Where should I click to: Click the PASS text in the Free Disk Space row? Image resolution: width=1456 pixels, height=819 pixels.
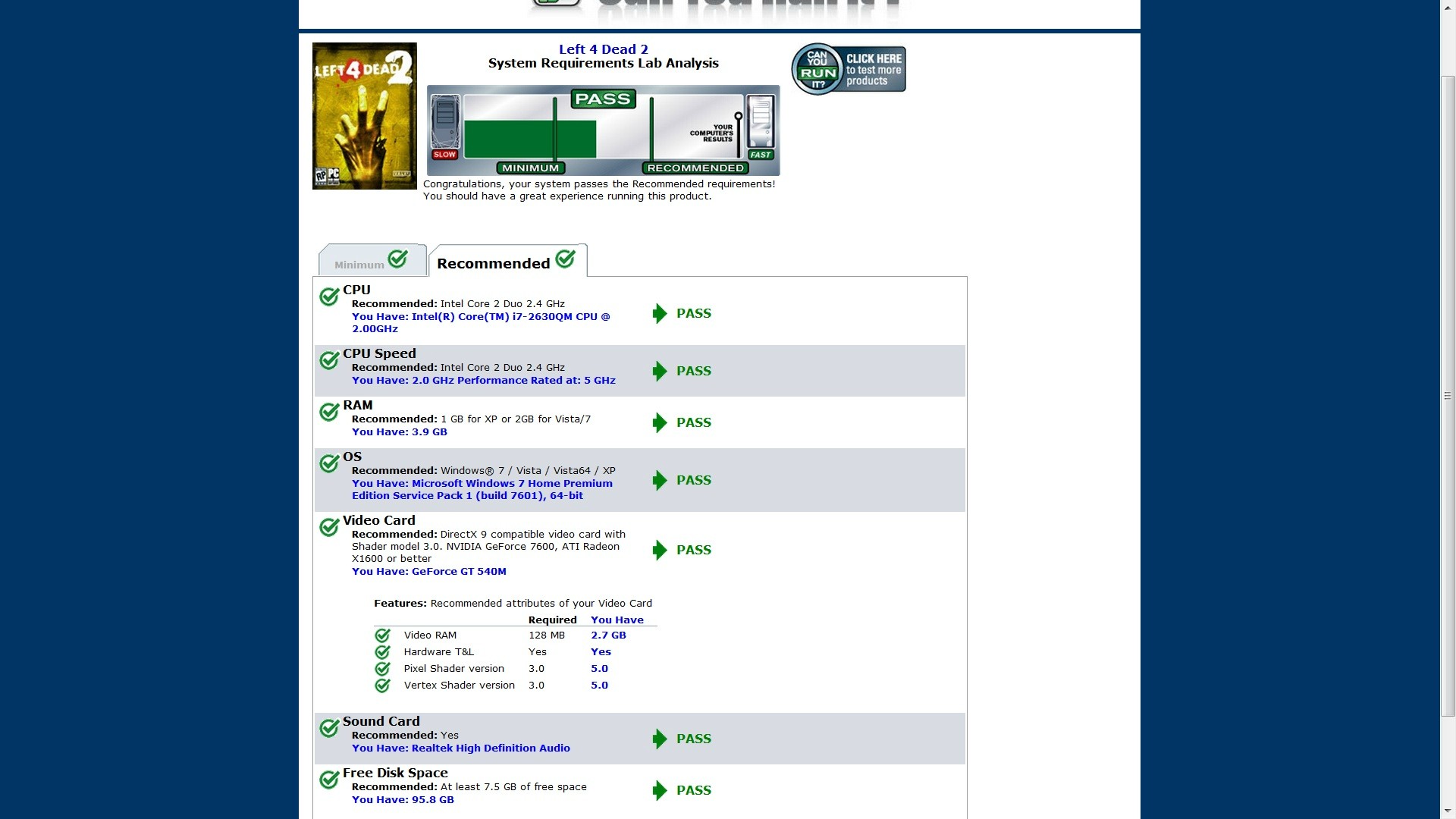click(694, 790)
